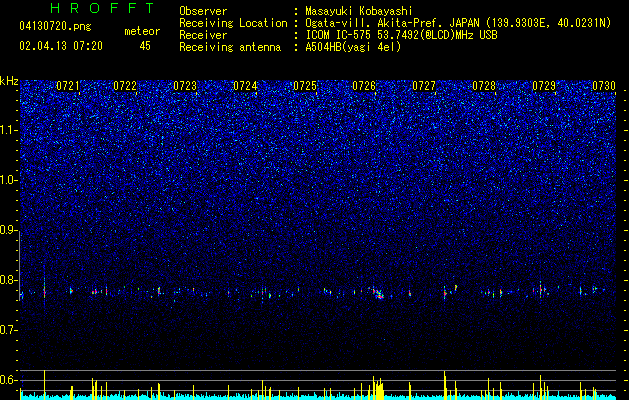Click the 0730 time marker
The image size is (629, 400).
click(x=604, y=86)
